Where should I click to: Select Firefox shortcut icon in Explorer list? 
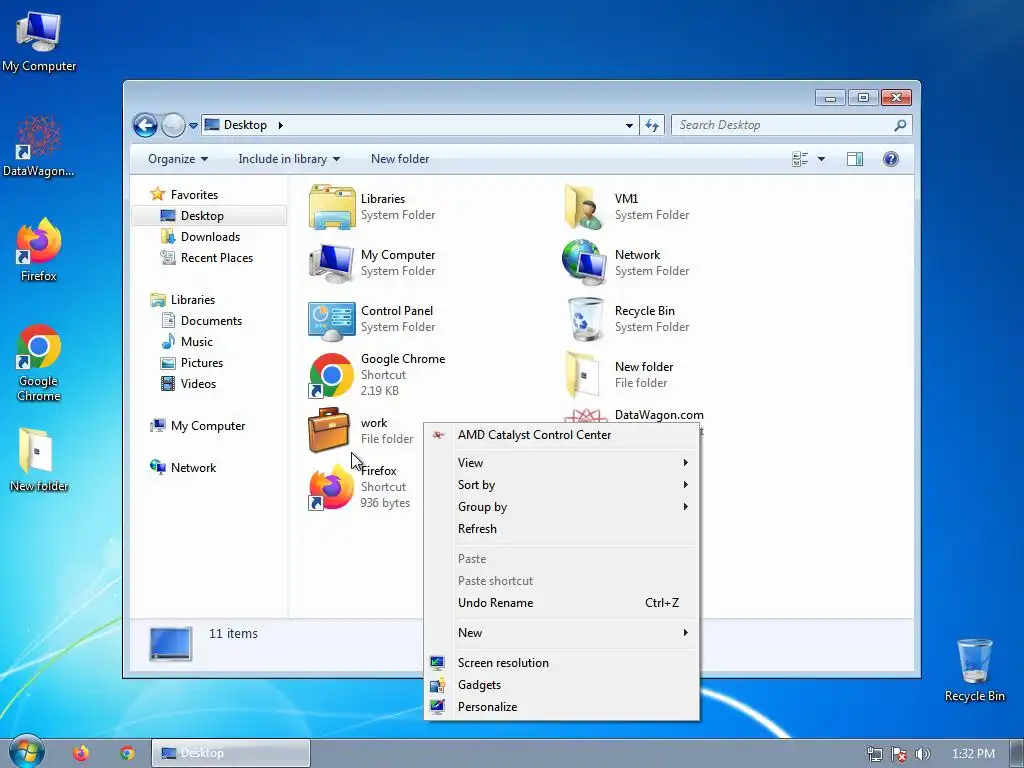pyautogui.click(x=331, y=488)
